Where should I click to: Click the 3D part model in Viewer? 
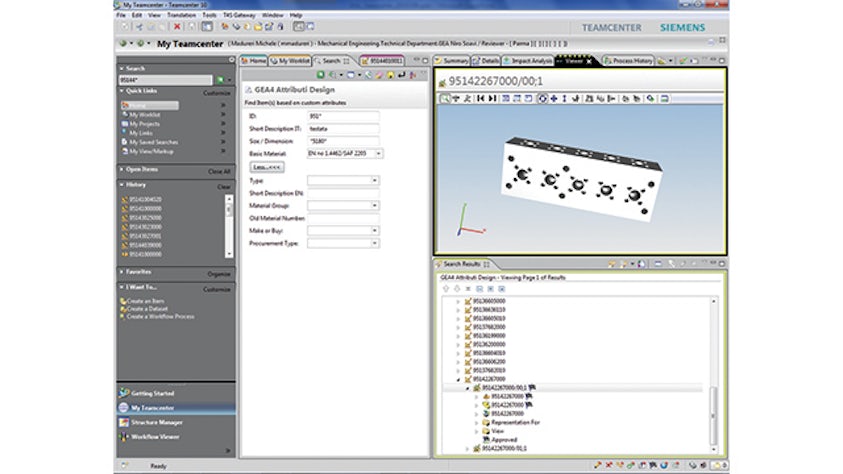(580, 178)
